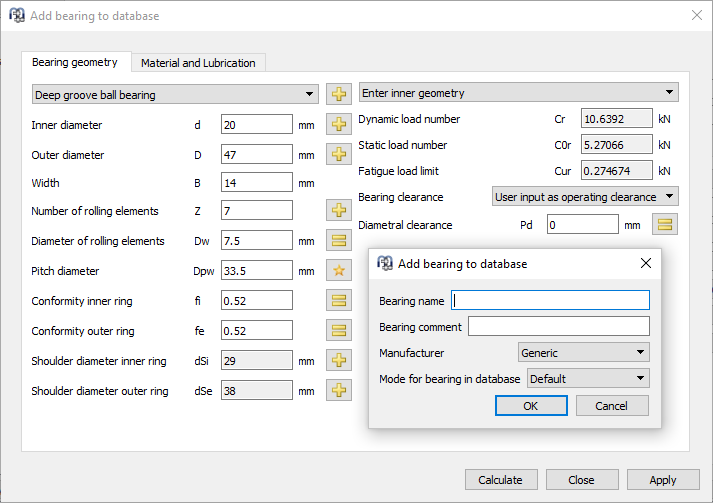This screenshot has width=713, height=503.
Task: Click equals icon beside Diameter of rolling elements
Action: pyautogui.click(x=340, y=241)
